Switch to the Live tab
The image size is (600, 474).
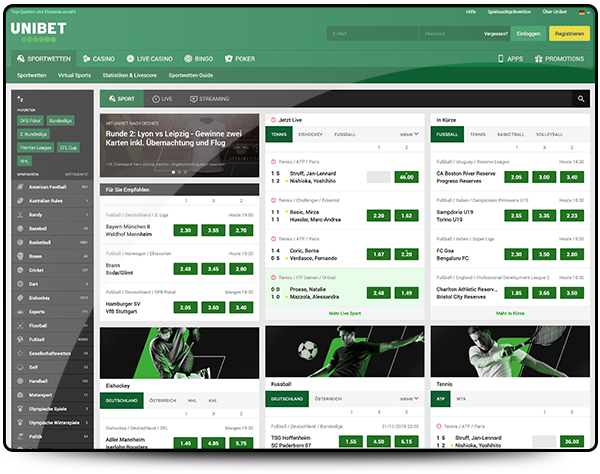tap(162, 99)
